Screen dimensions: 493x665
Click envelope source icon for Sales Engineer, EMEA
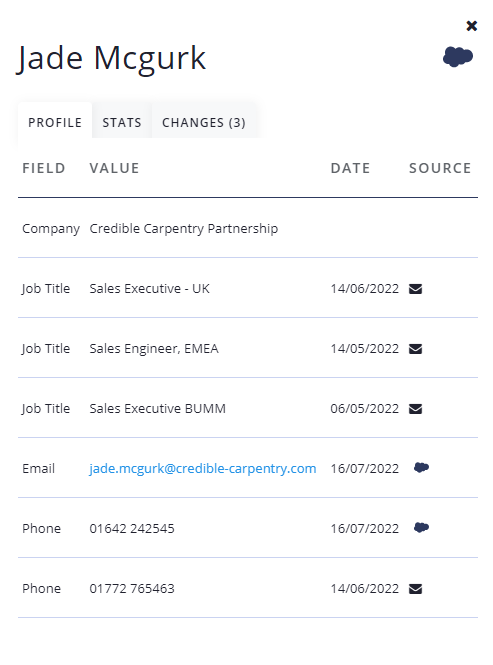tap(415, 349)
